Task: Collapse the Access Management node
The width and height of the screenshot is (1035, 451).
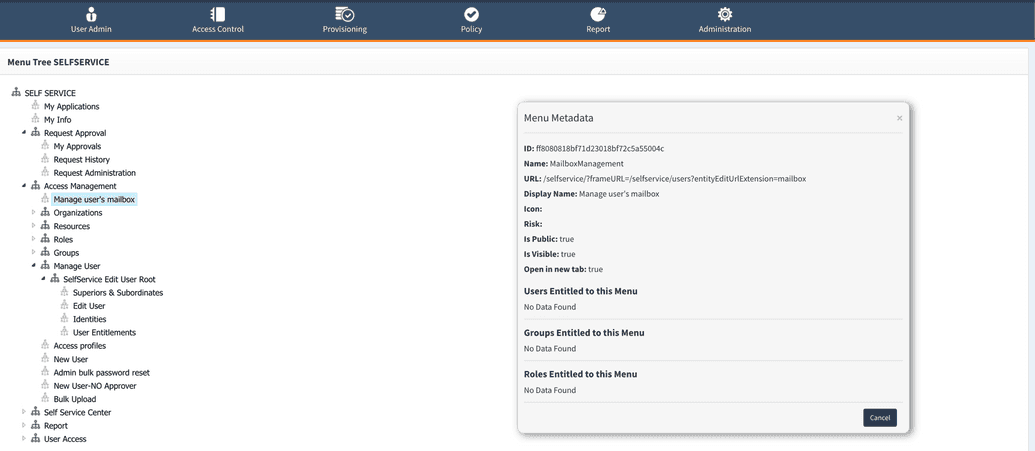Action: 24,186
